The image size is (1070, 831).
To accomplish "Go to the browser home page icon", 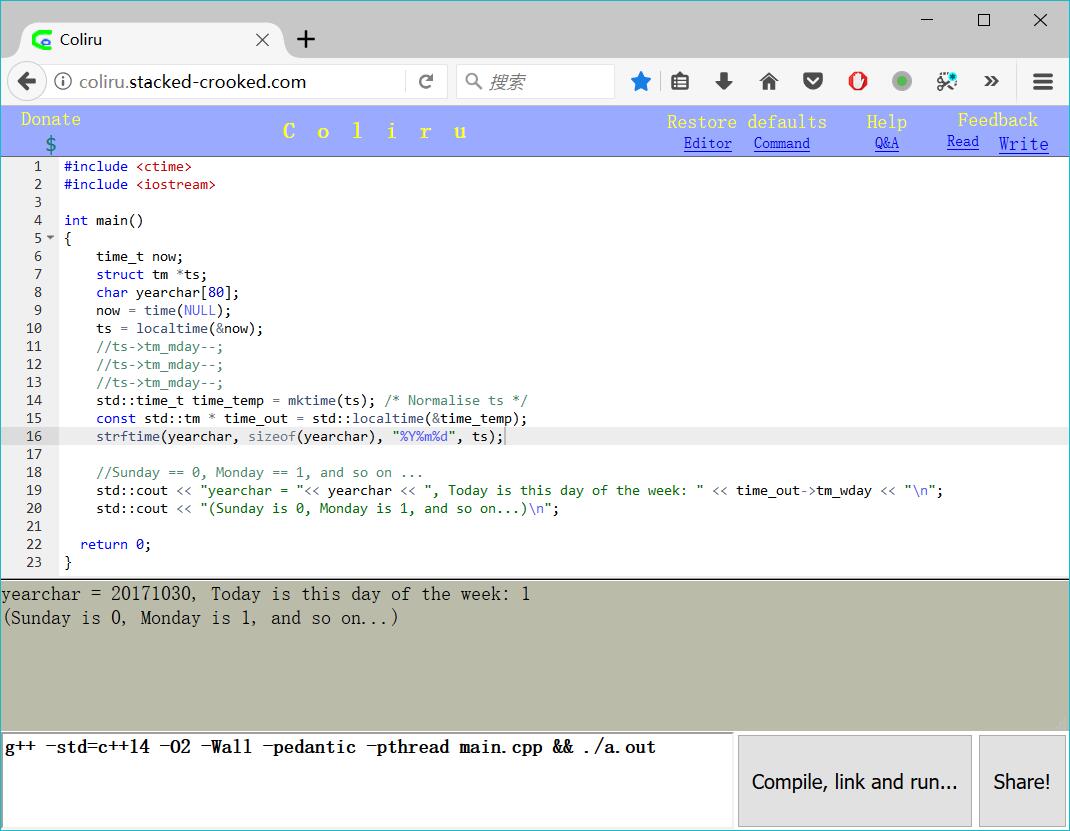I will click(x=769, y=82).
